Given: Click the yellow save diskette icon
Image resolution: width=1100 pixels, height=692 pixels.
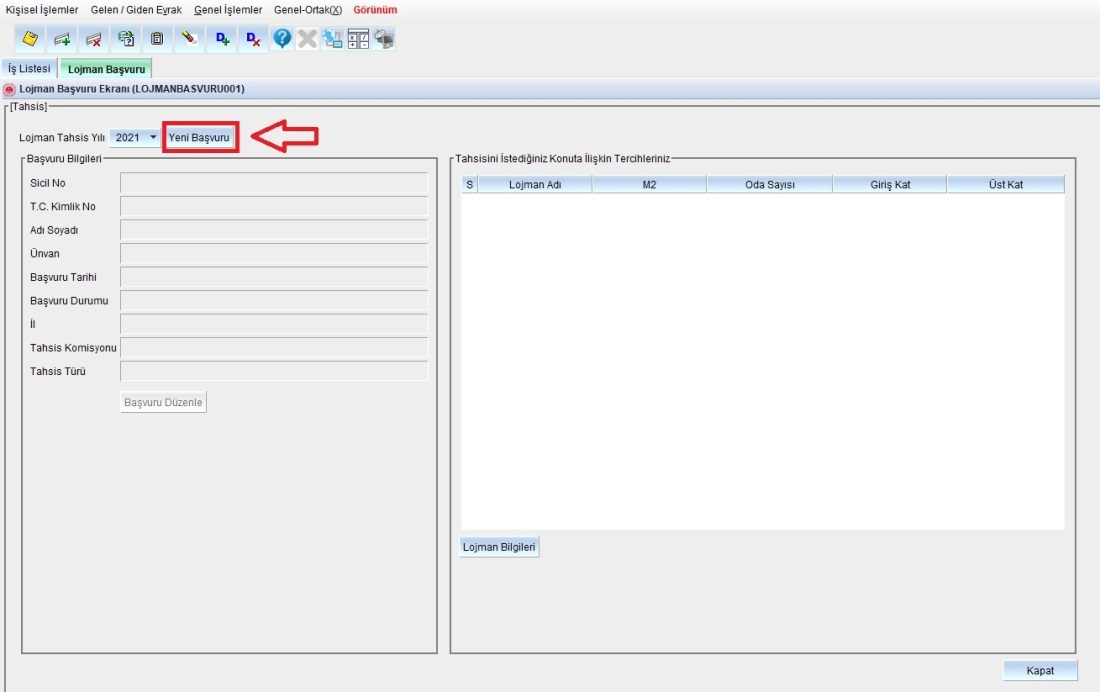Looking at the screenshot, I should [30, 39].
